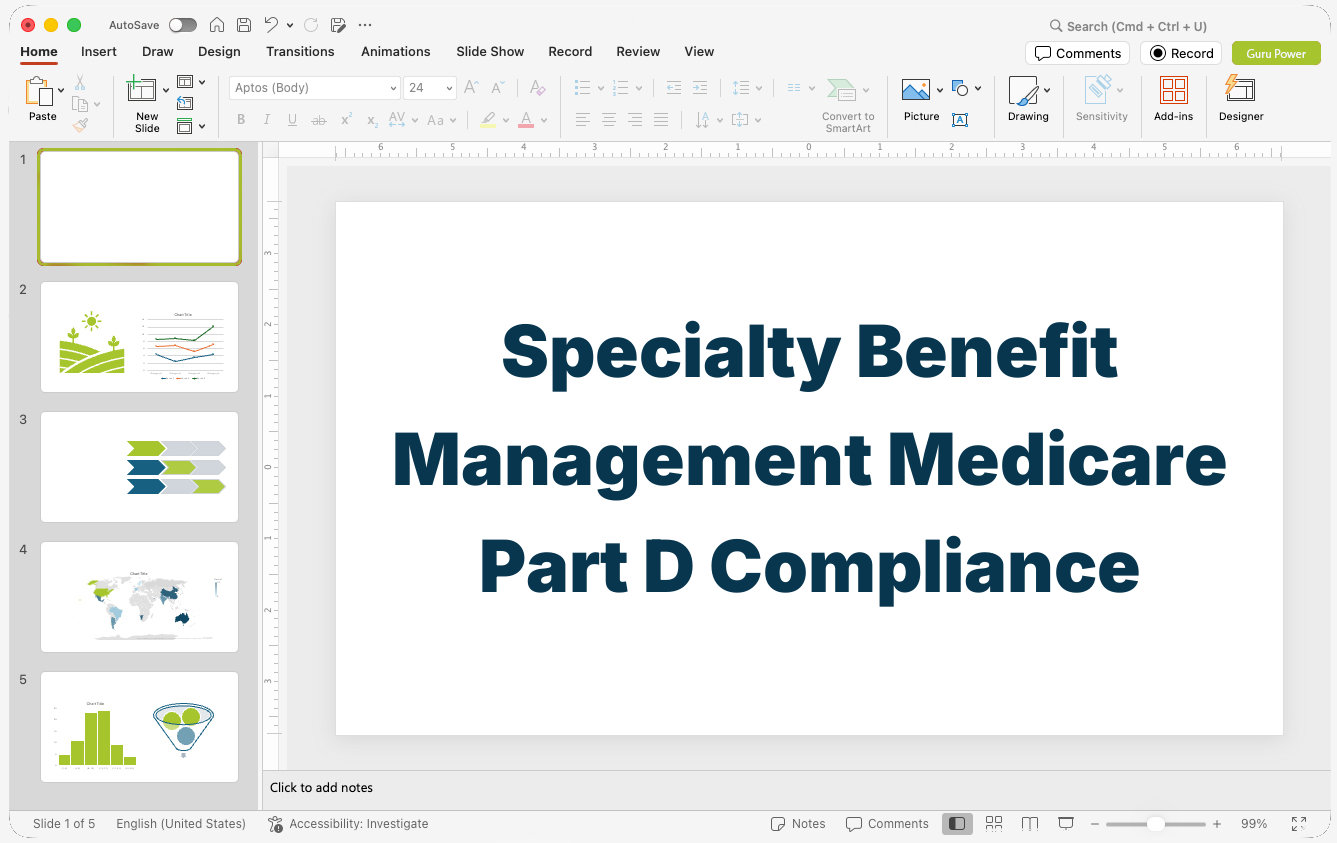Viewport: 1337px width, 843px height.
Task: Expand the New Slide layout arrow
Action: point(166,90)
